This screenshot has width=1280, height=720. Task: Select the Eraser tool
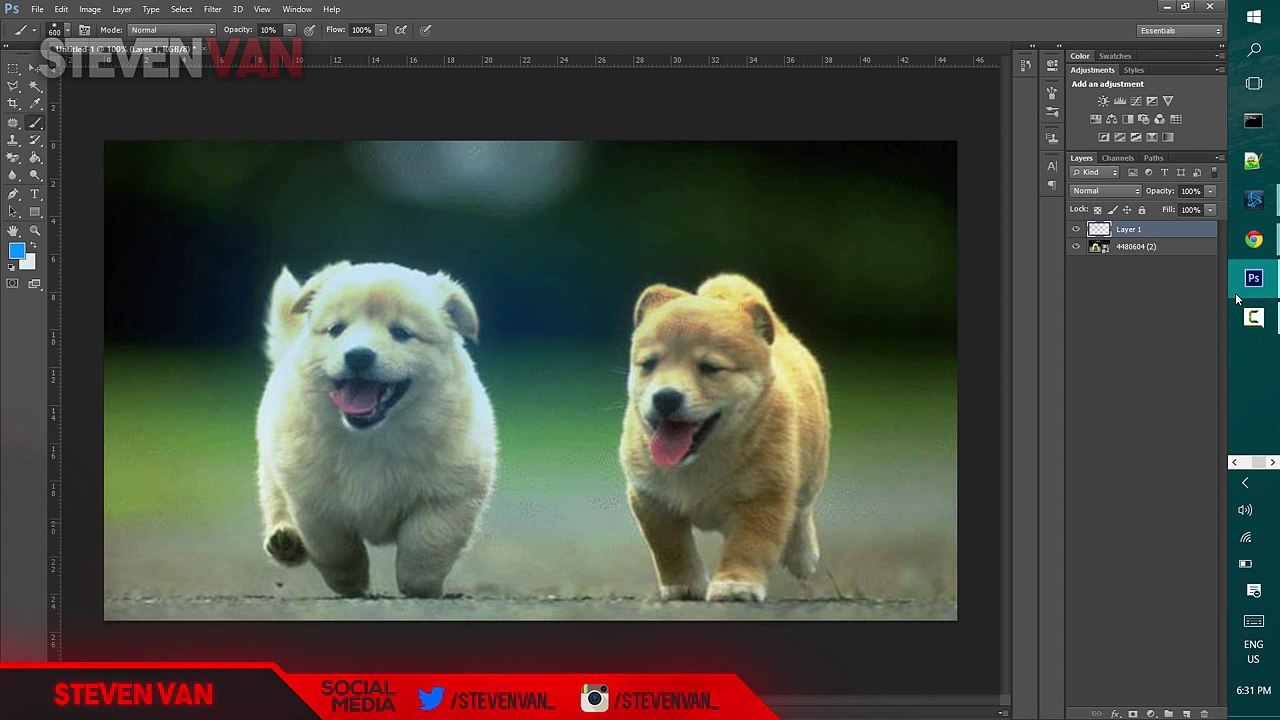point(13,158)
